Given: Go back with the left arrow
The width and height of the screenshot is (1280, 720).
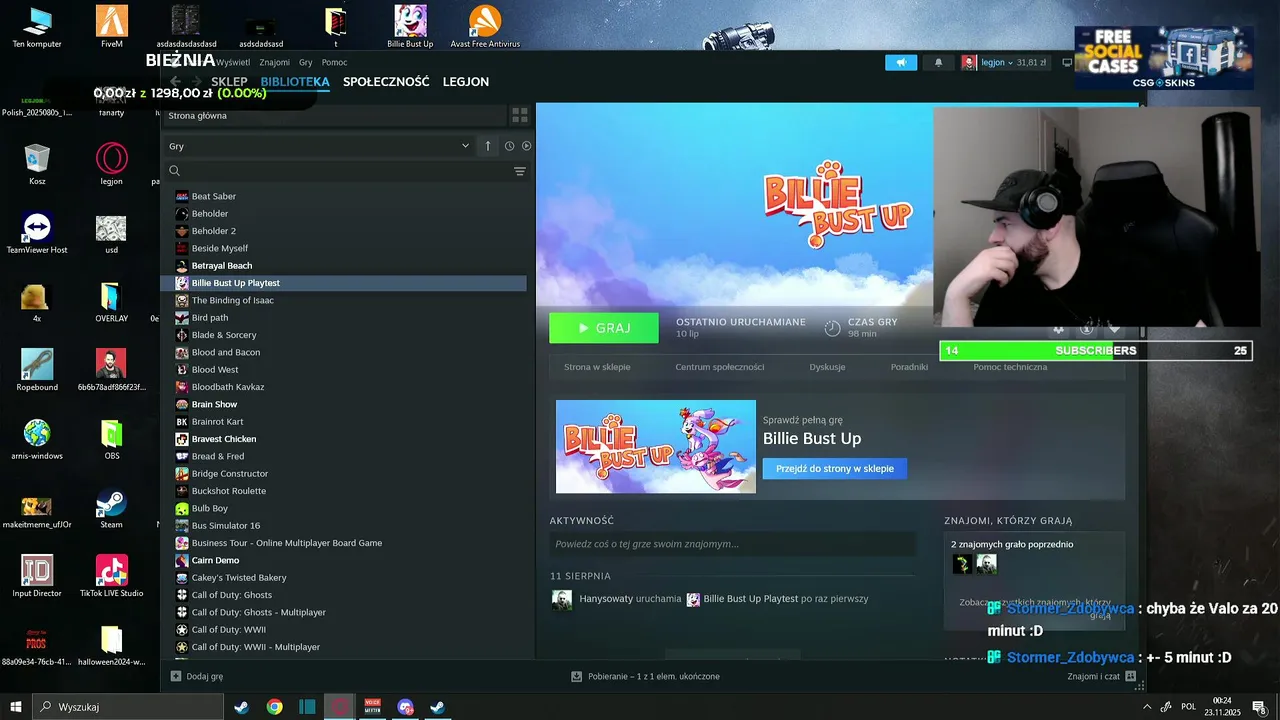Looking at the screenshot, I should (175, 82).
